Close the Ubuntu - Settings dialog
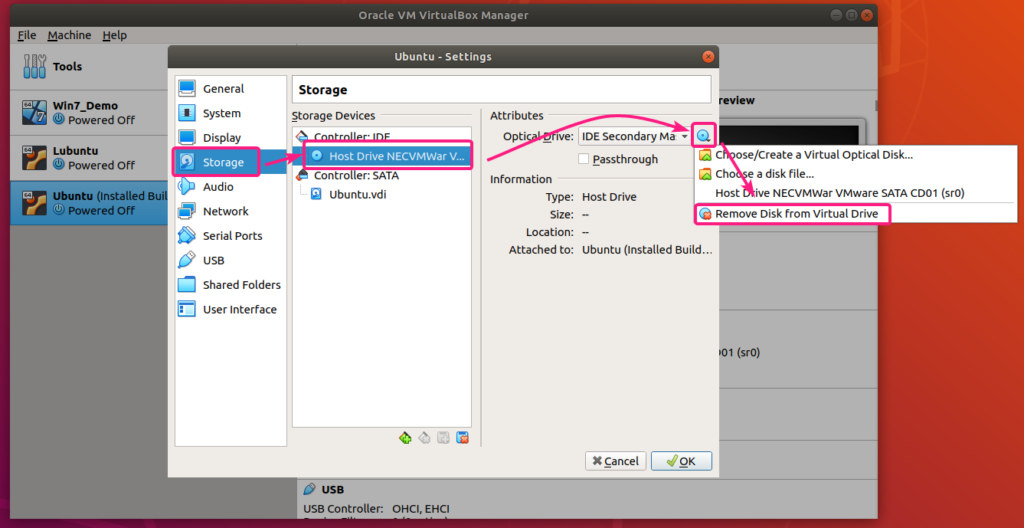Image resolution: width=1024 pixels, height=528 pixels. (x=708, y=57)
